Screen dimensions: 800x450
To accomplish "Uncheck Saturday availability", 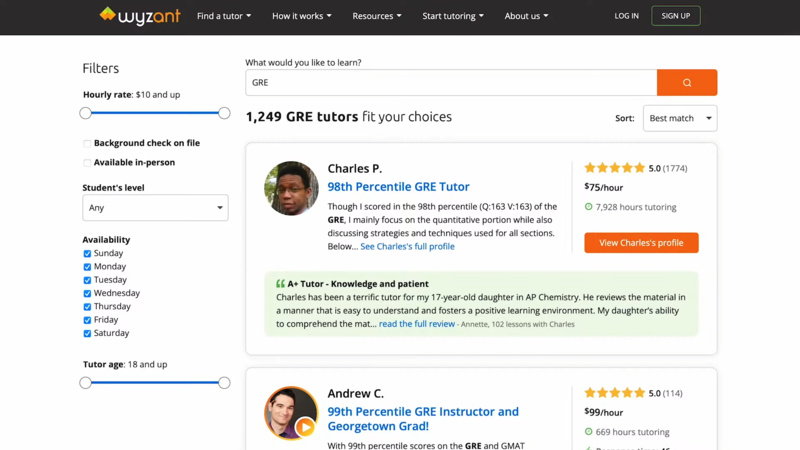I will pos(87,333).
